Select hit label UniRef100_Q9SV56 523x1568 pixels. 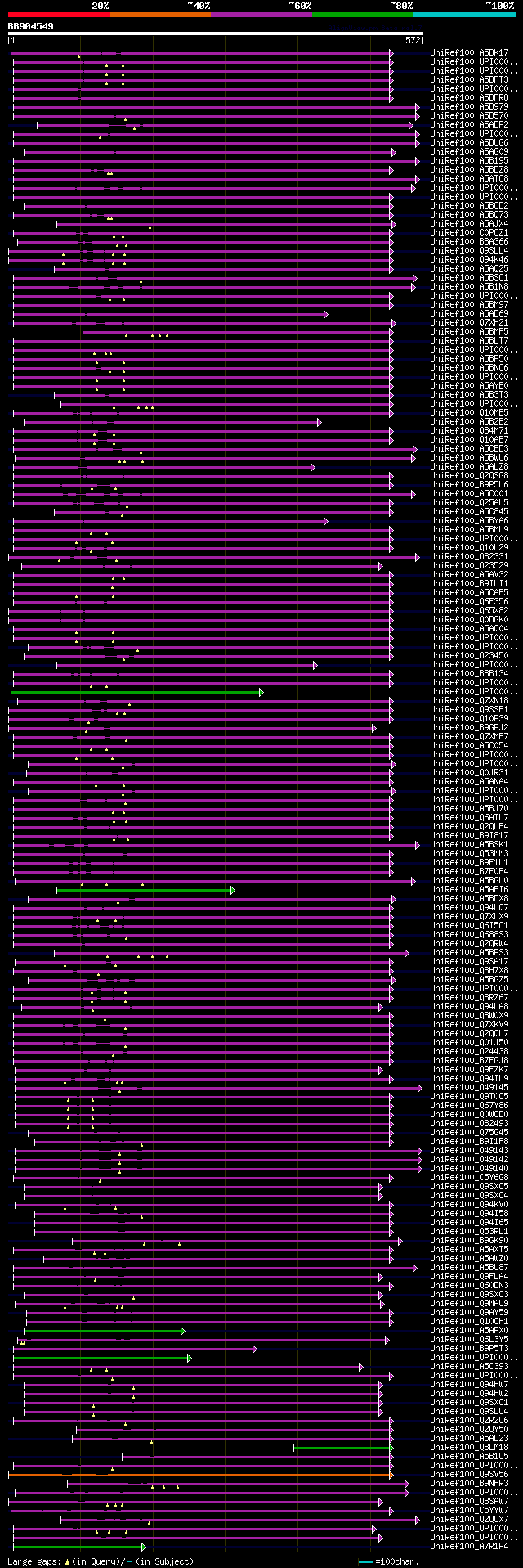(x=469, y=1476)
